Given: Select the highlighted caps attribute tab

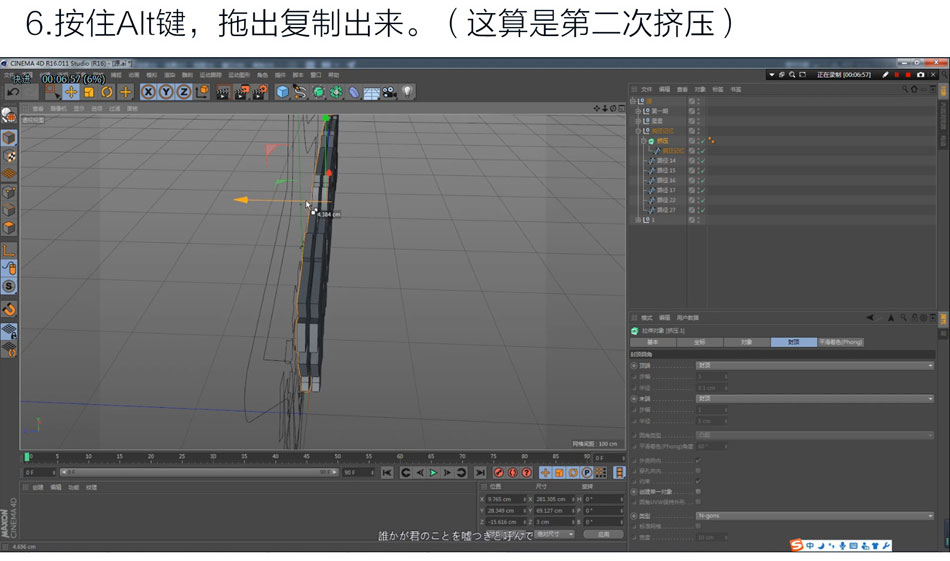Looking at the screenshot, I should (x=794, y=342).
